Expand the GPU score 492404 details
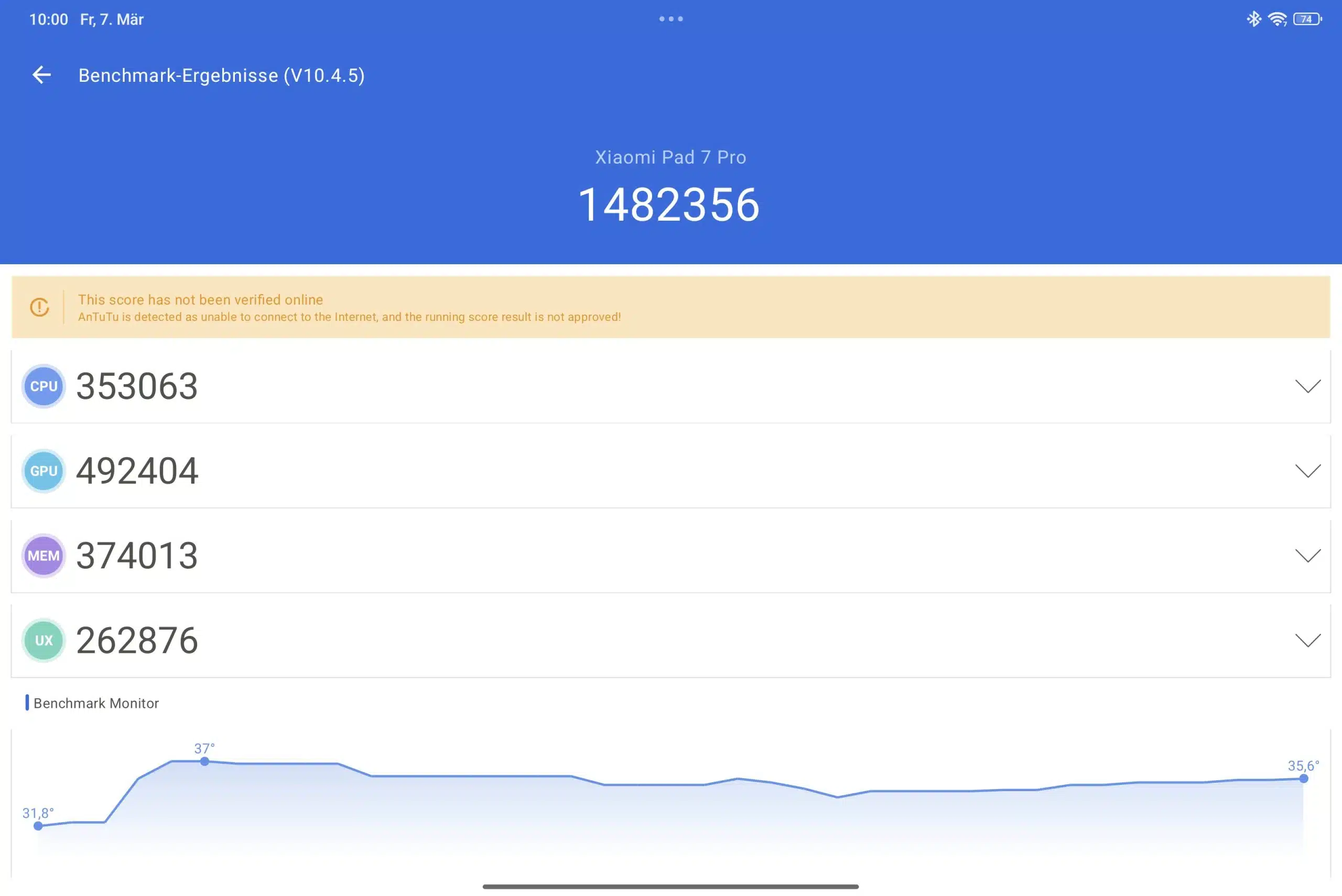 pyautogui.click(x=1307, y=471)
